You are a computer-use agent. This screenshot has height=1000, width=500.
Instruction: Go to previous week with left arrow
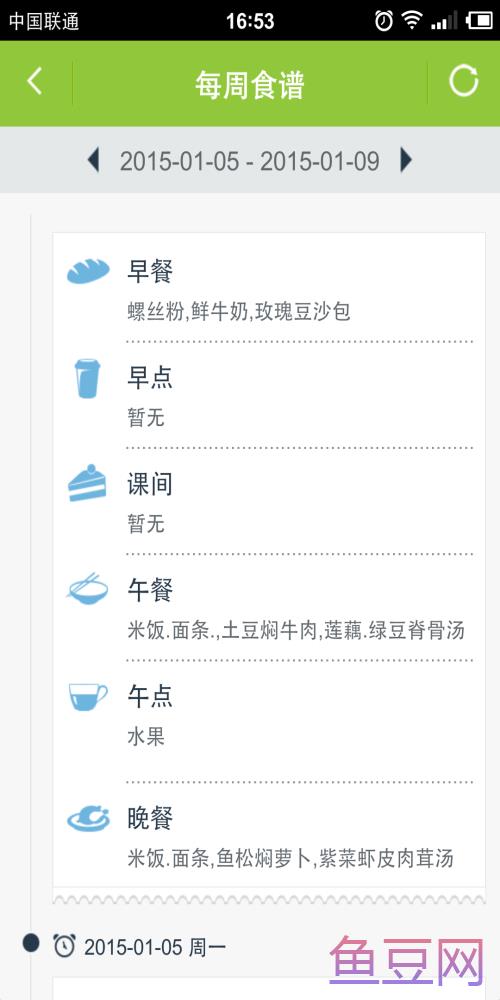(93, 160)
